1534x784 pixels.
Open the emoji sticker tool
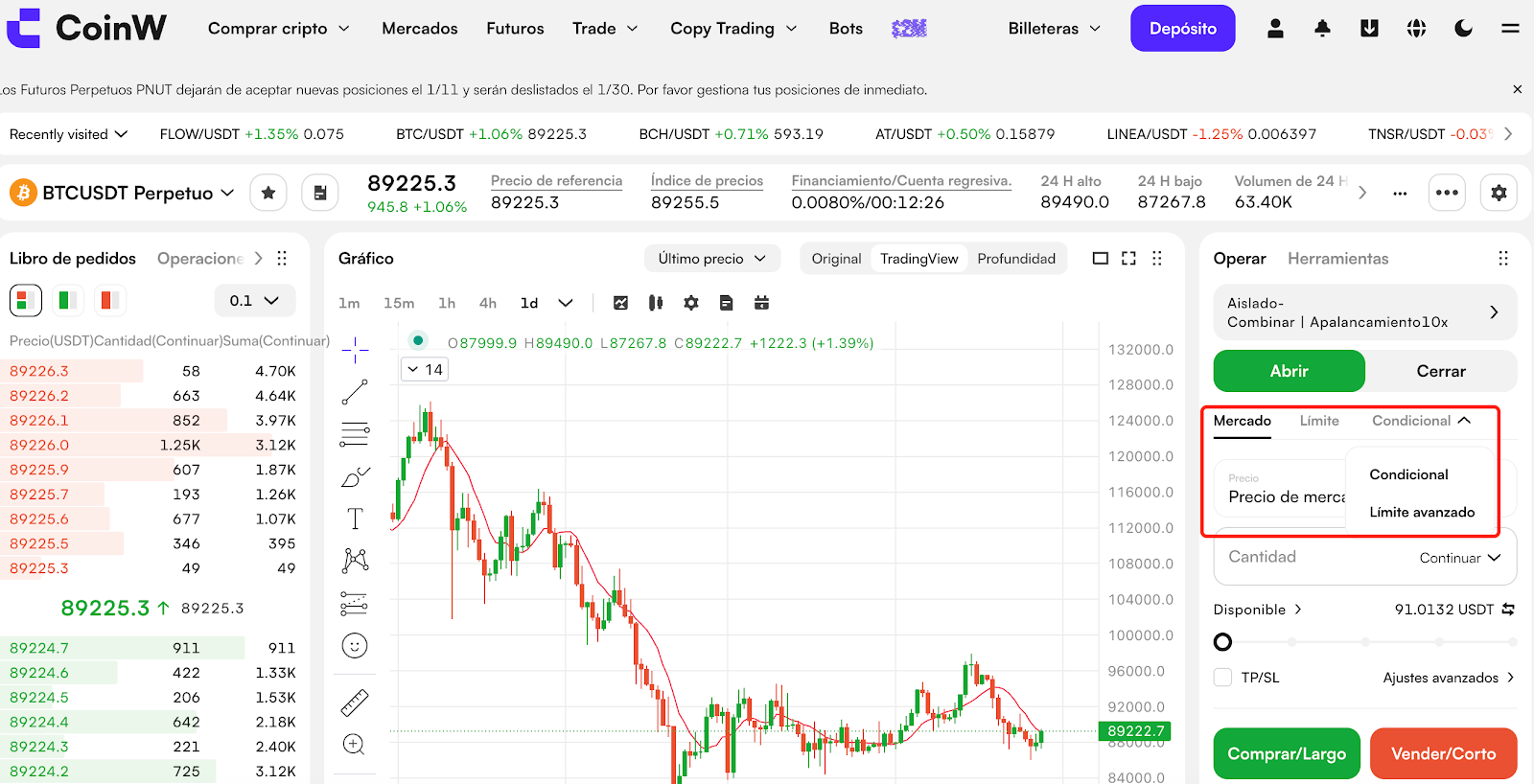click(x=355, y=646)
